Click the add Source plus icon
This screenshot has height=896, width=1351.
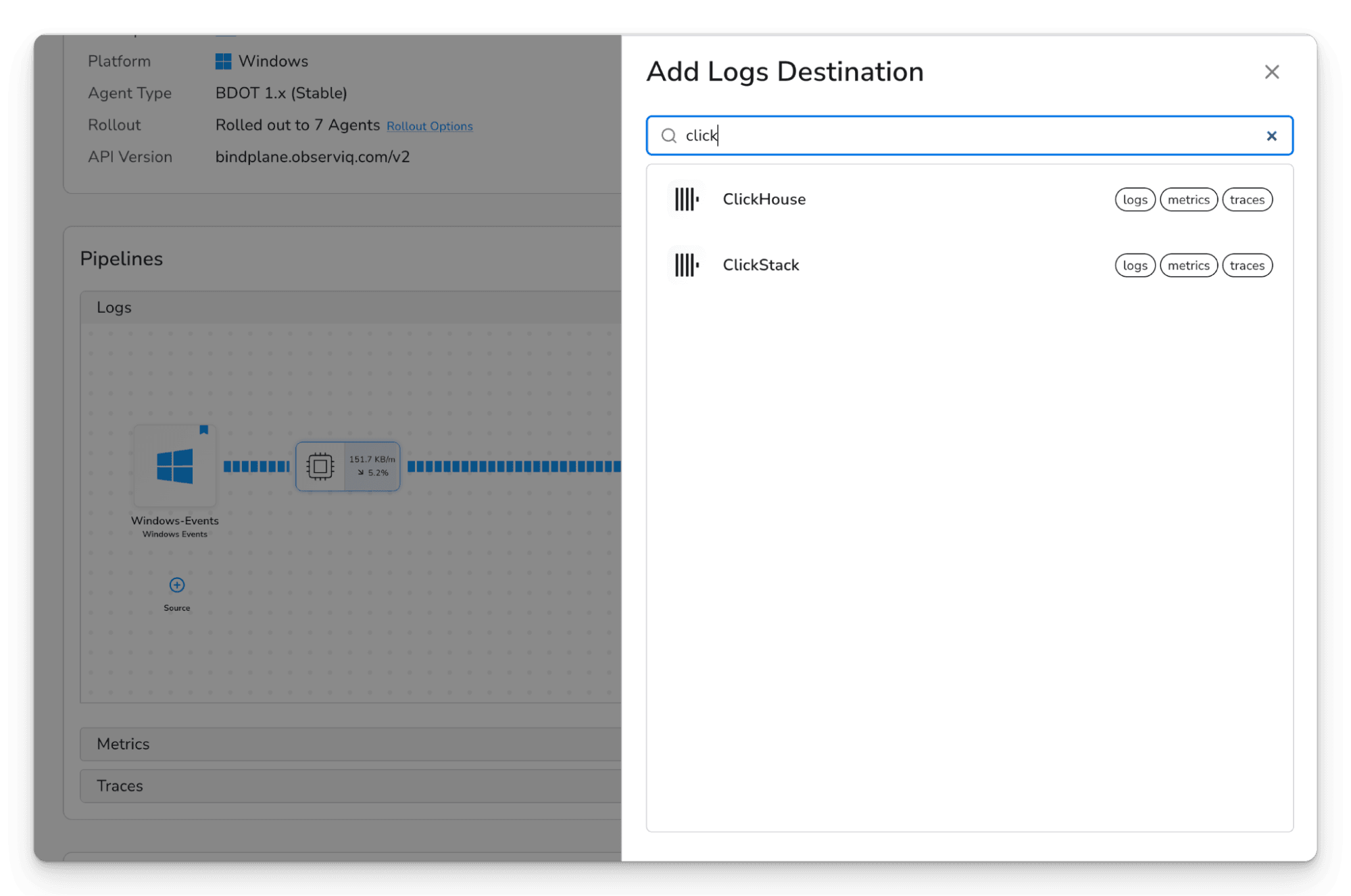point(176,584)
